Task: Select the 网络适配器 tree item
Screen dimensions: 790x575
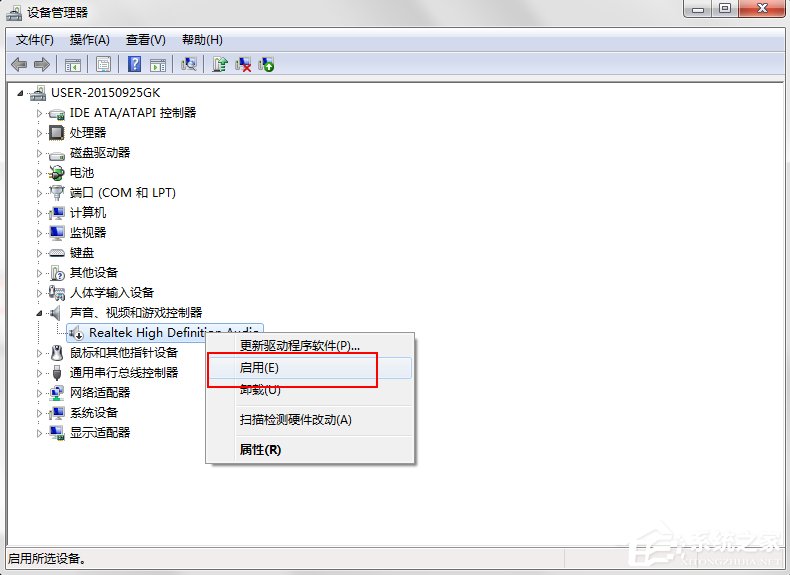Action: tap(100, 393)
